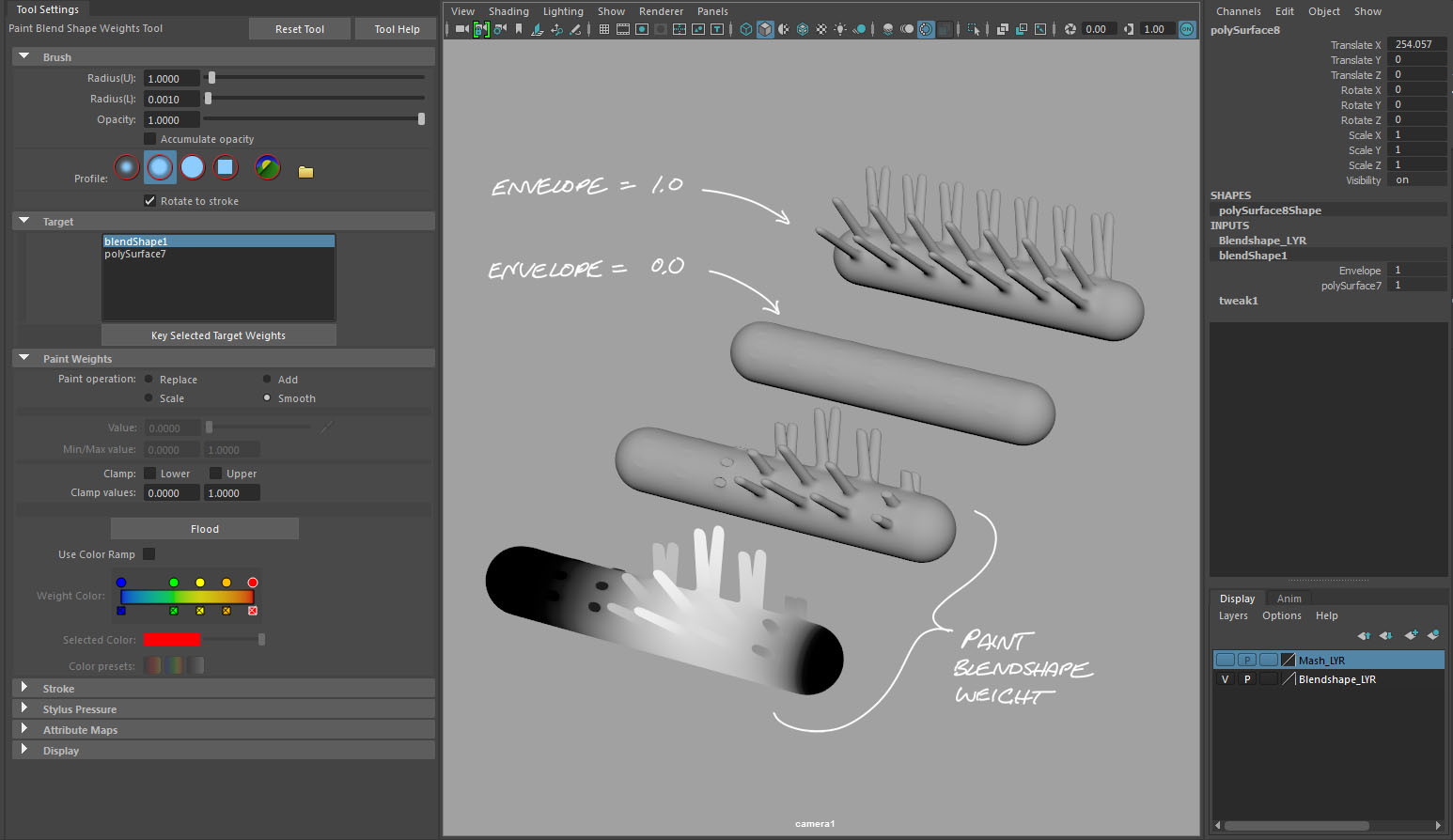Select the square brush profile
The height and width of the screenshot is (840, 1453).
point(226,167)
